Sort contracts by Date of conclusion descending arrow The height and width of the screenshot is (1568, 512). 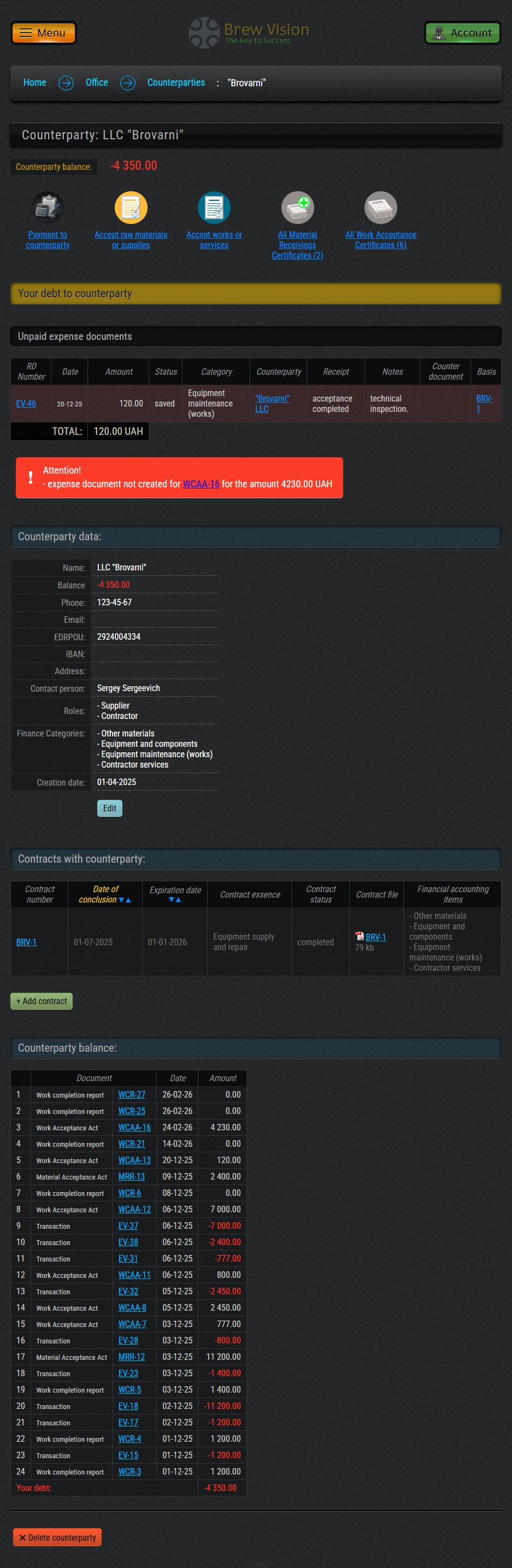click(121, 900)
